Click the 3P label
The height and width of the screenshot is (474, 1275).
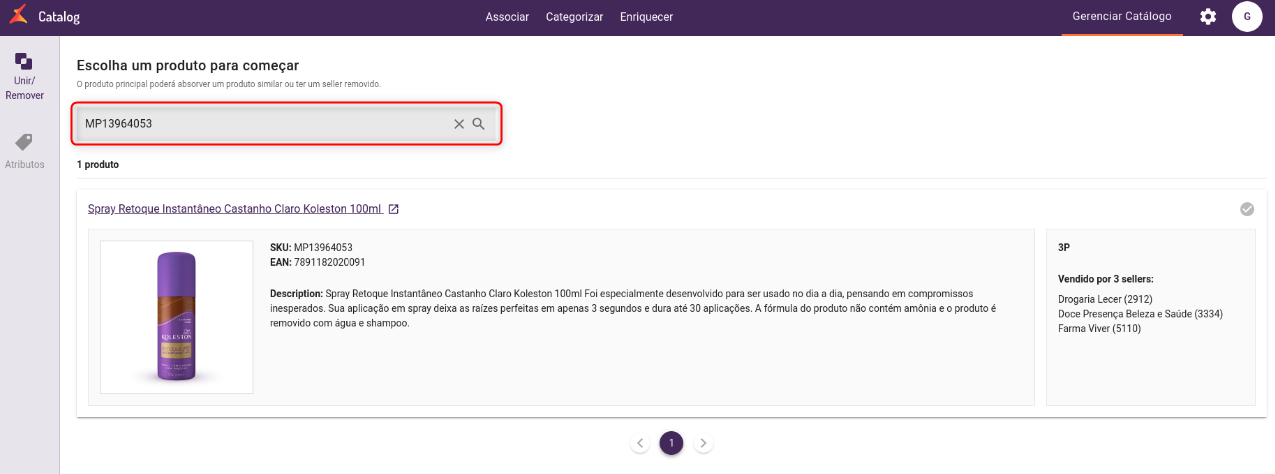coord(1064,247)
